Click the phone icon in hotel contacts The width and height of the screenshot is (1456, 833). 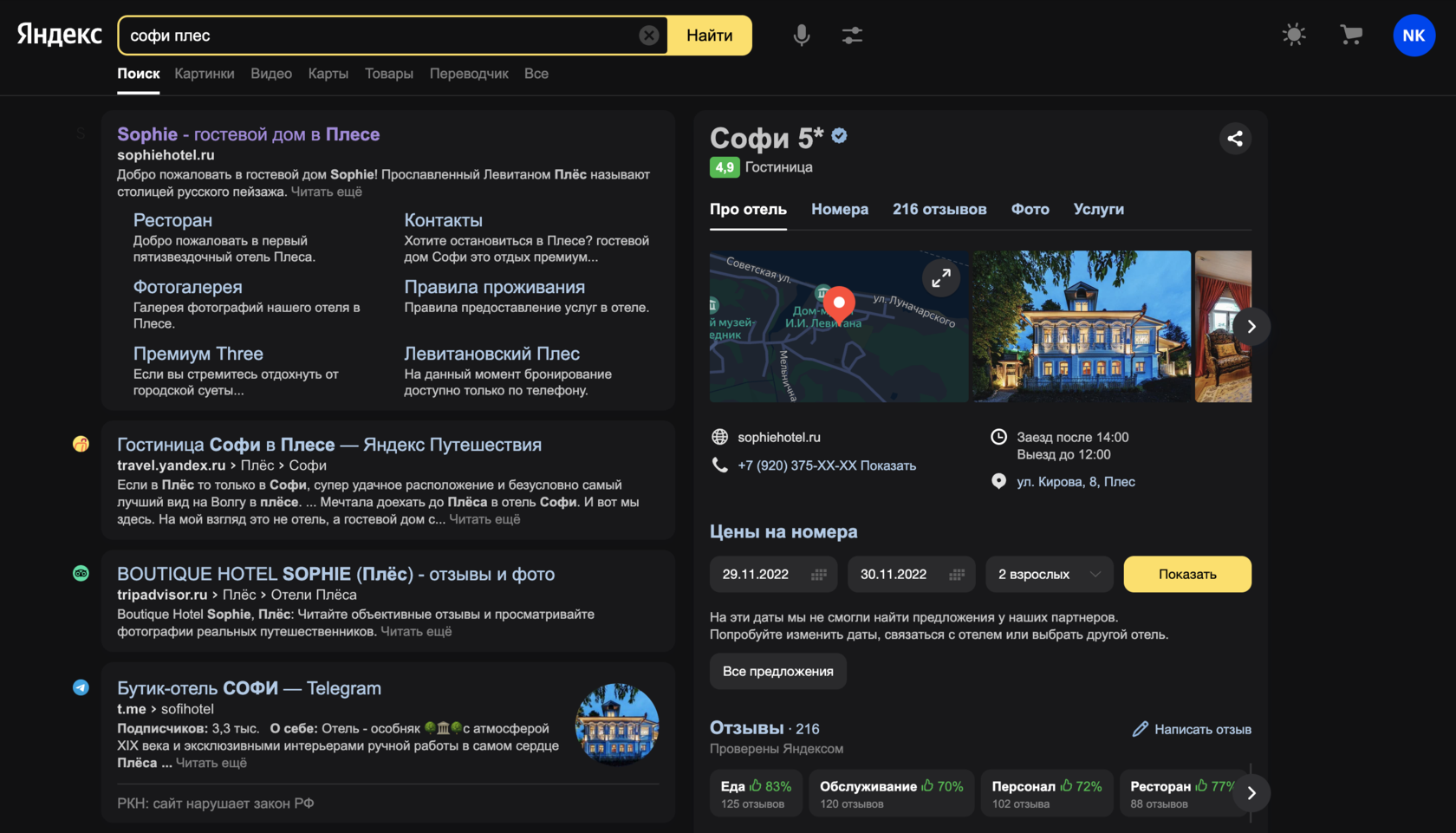719,465
